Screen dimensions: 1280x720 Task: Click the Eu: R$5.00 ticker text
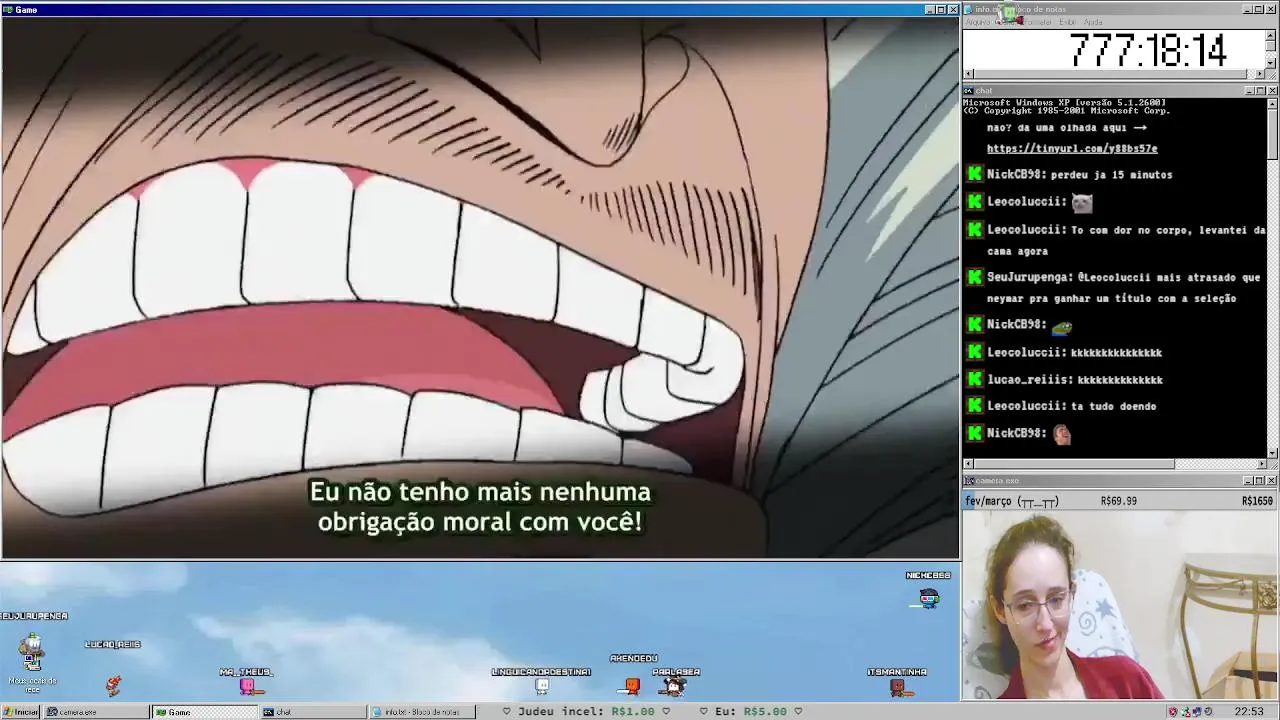tap(751, 712)
